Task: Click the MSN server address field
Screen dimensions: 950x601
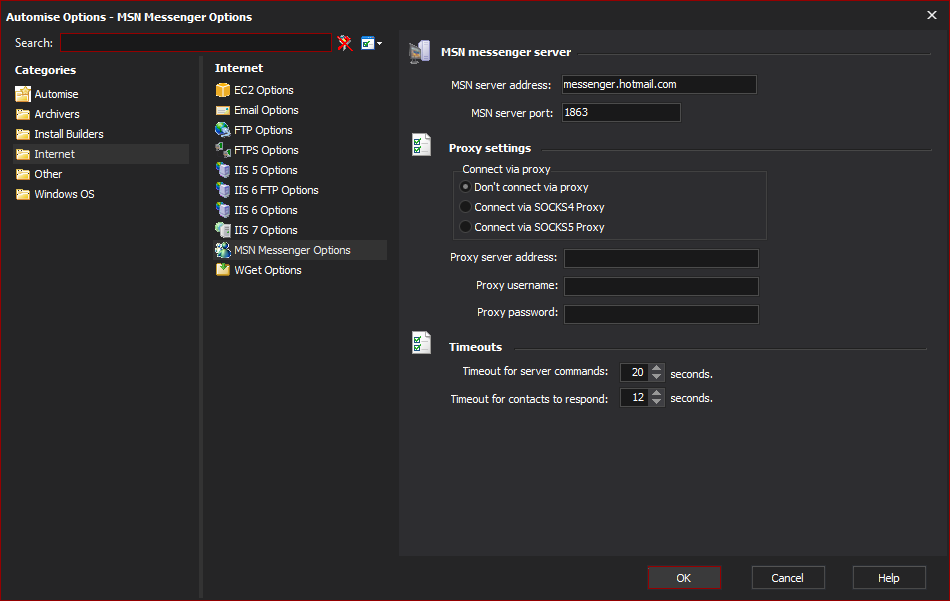Action: (659, 84)
